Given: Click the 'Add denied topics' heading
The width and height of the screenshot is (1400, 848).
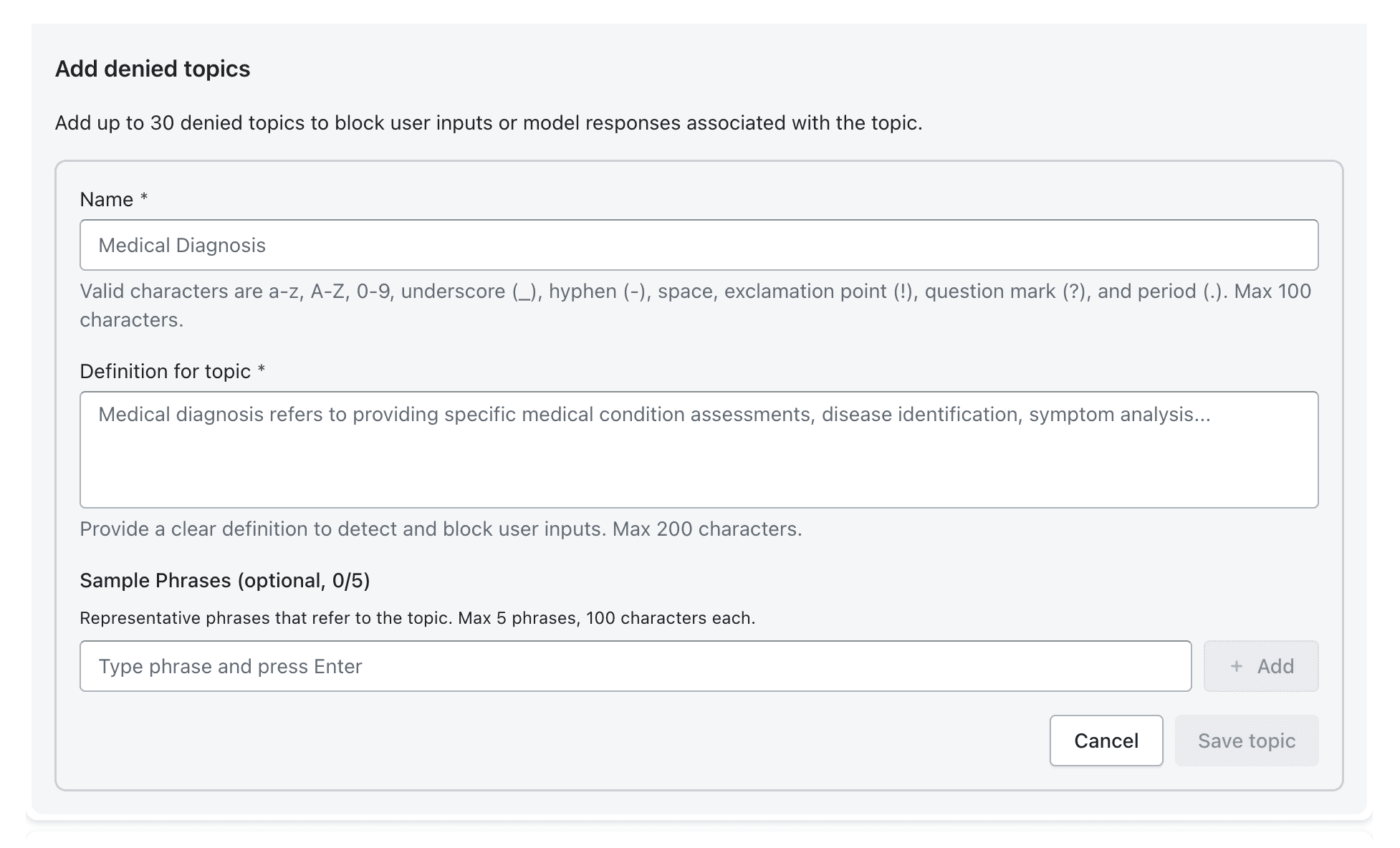Looking at the screenshot, I should coord(153,69).
